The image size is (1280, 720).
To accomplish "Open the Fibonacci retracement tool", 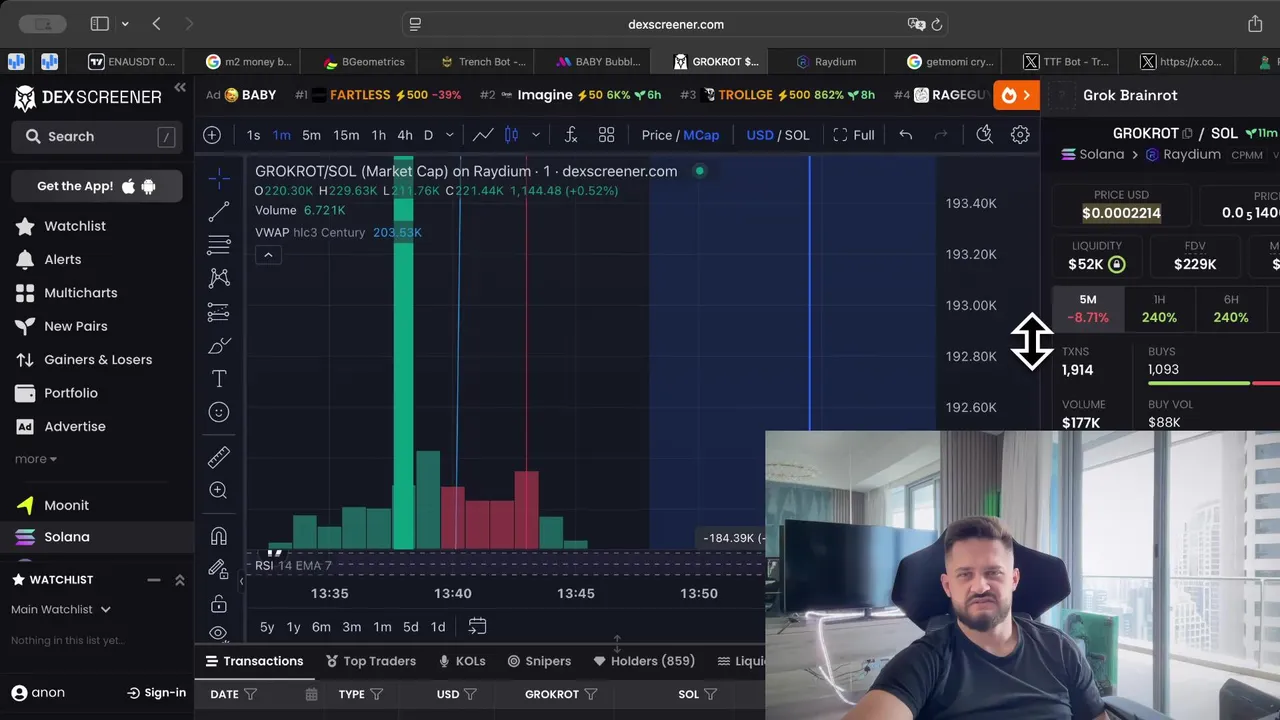I will coord(219,245).
